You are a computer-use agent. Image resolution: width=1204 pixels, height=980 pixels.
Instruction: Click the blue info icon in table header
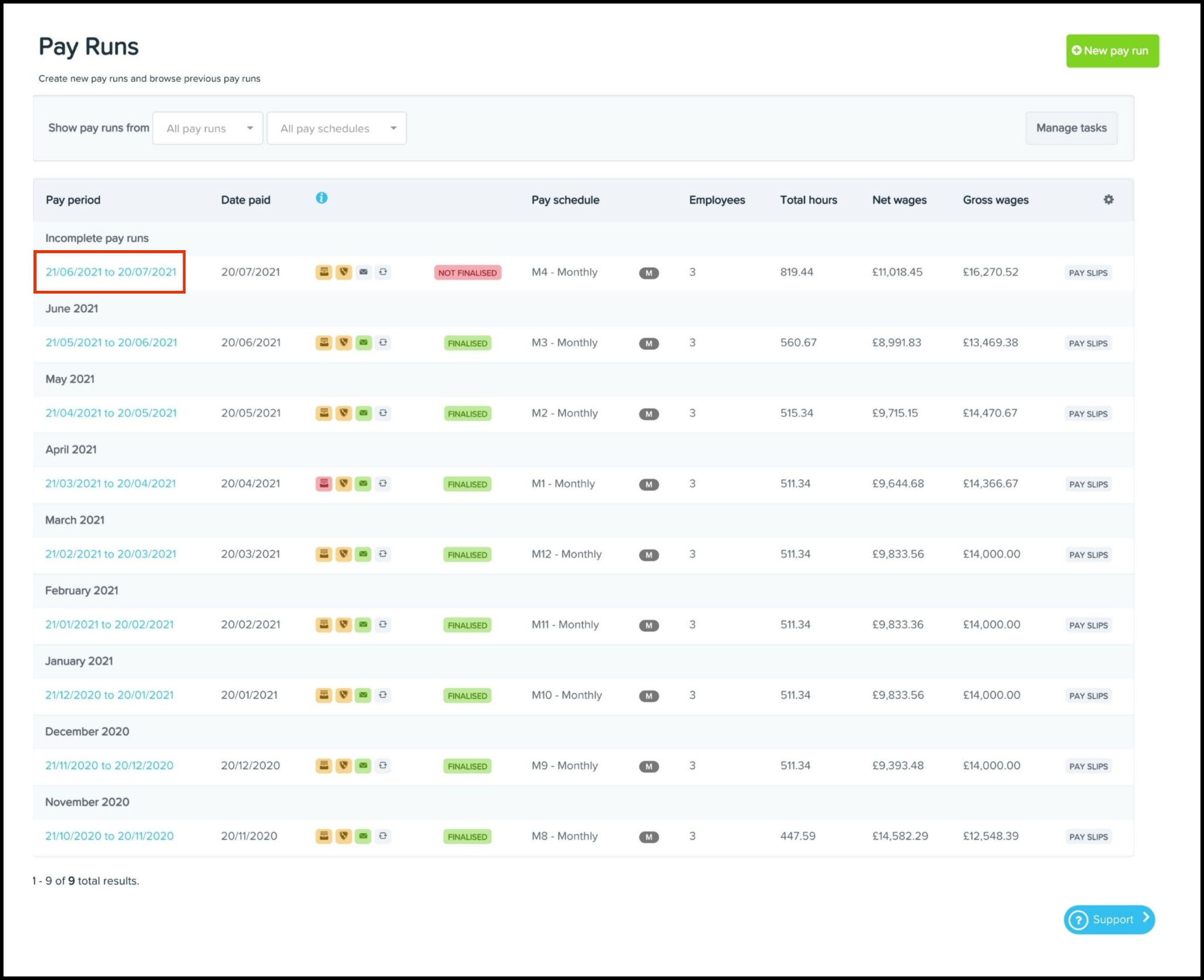click(321, 198)
